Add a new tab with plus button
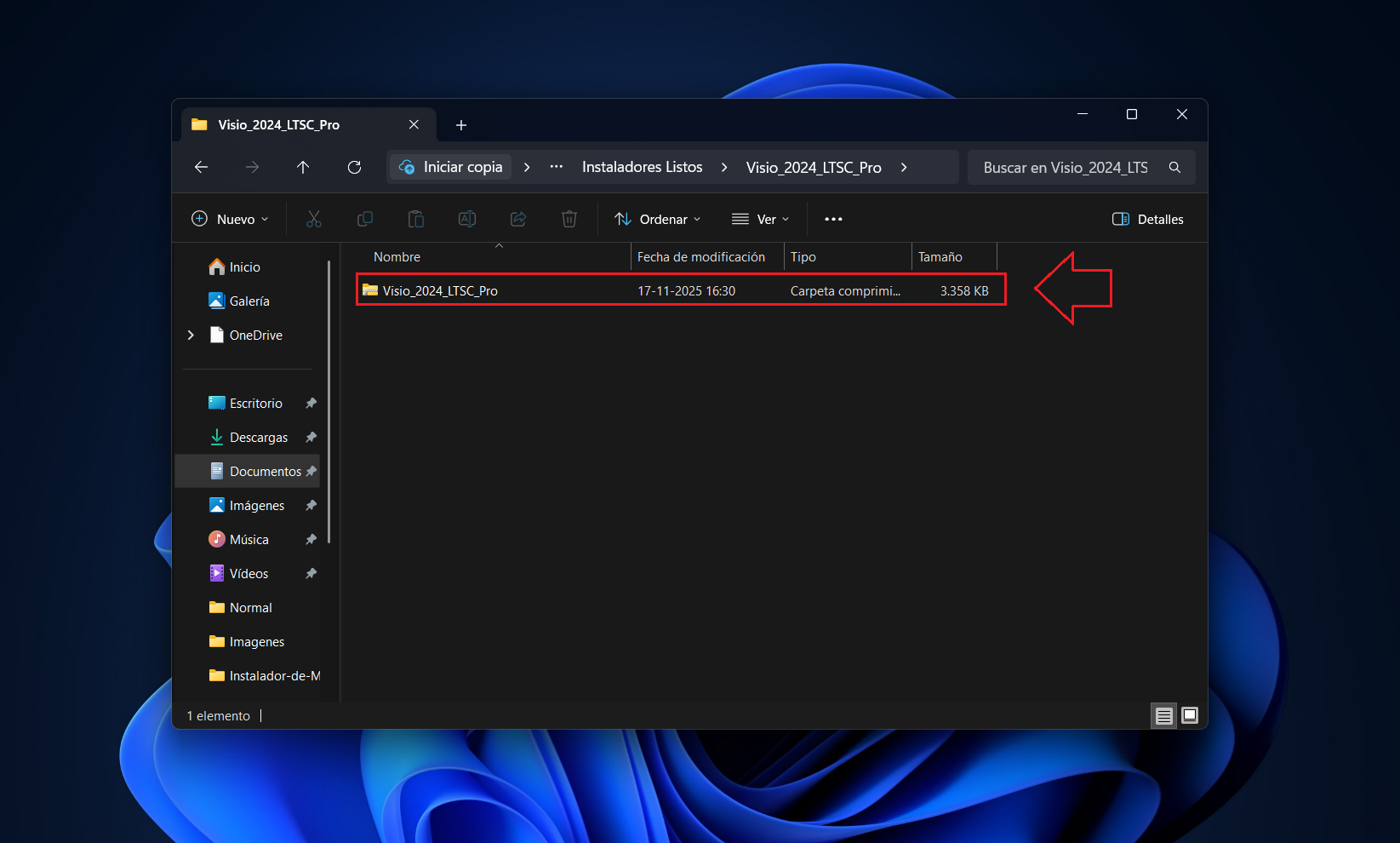The width and height of the screenshot is (1400, 843). coord(461,125)
